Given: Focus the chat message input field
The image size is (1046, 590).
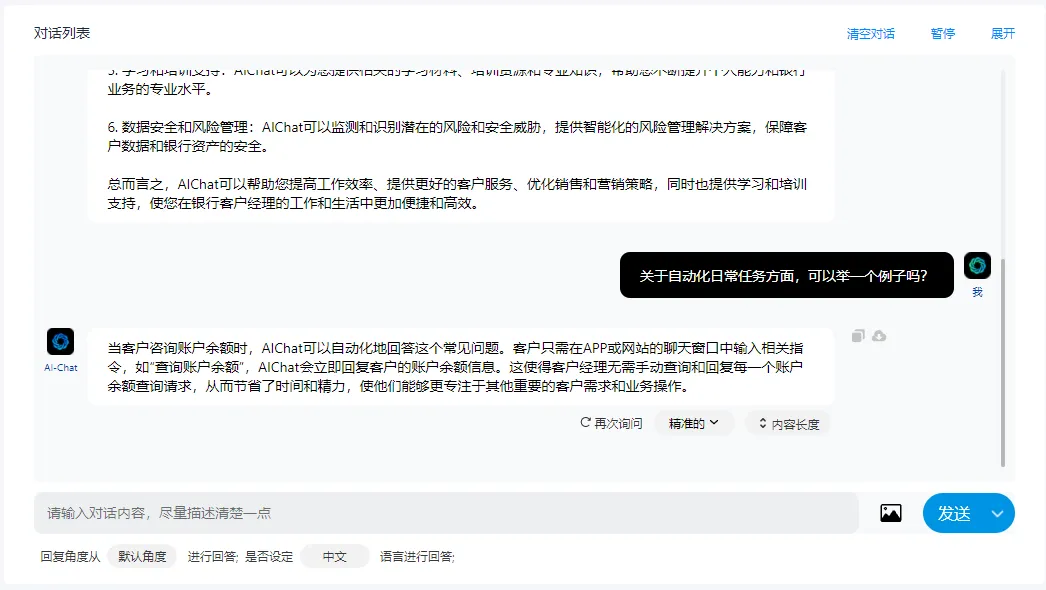Looking at the screenshot, I should [446, 513].
